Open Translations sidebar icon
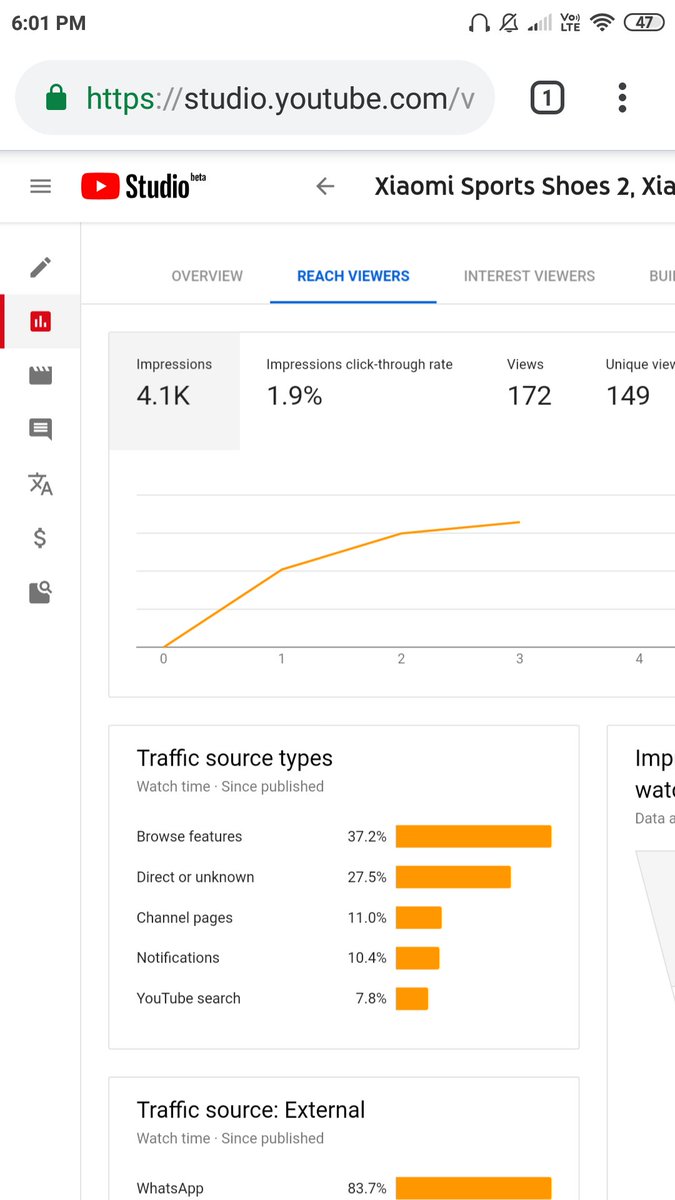Image resolution: width=675 pixels, height=1200 pixels. tap(40, 484)
